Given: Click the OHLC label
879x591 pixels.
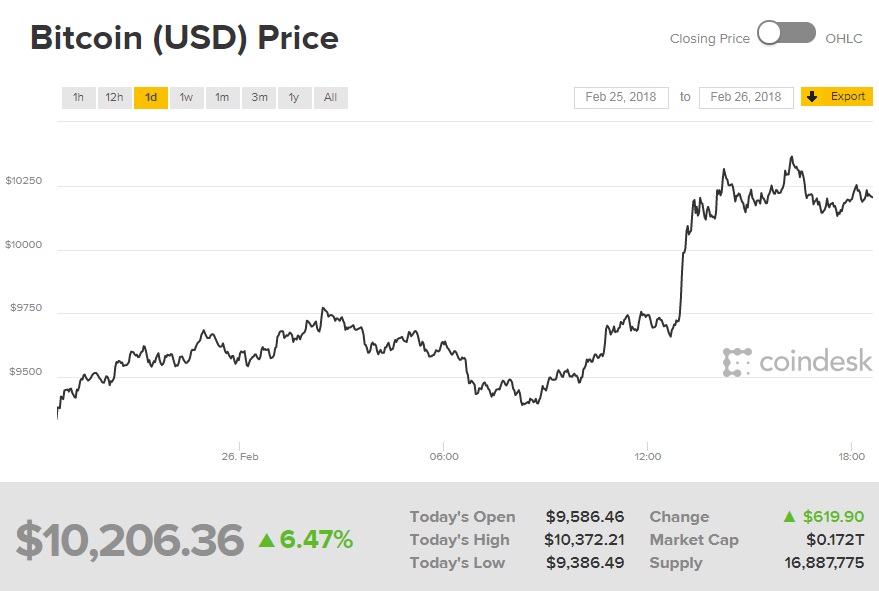Looking at the screenshot, I should 844,39.
